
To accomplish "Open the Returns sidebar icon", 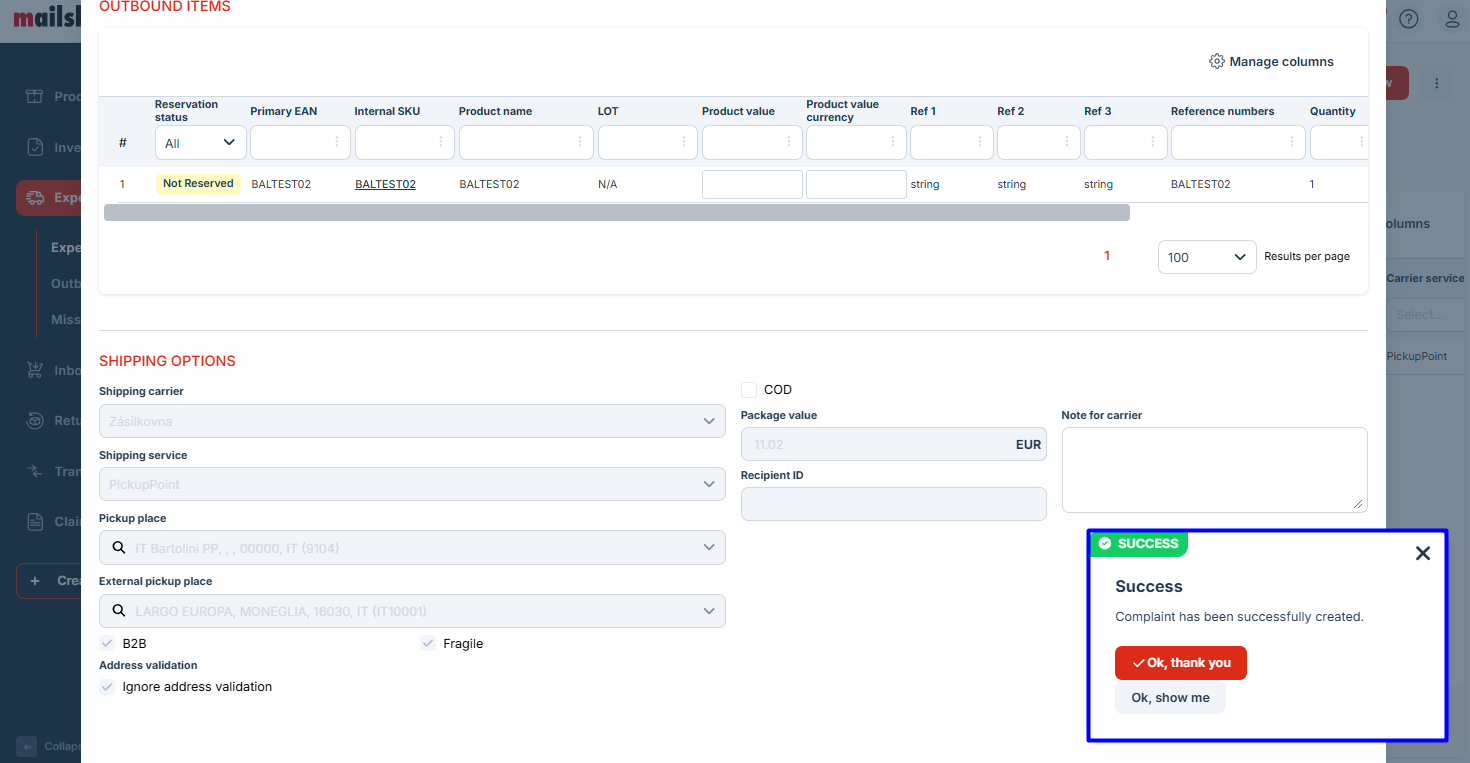I will (35, 421).
